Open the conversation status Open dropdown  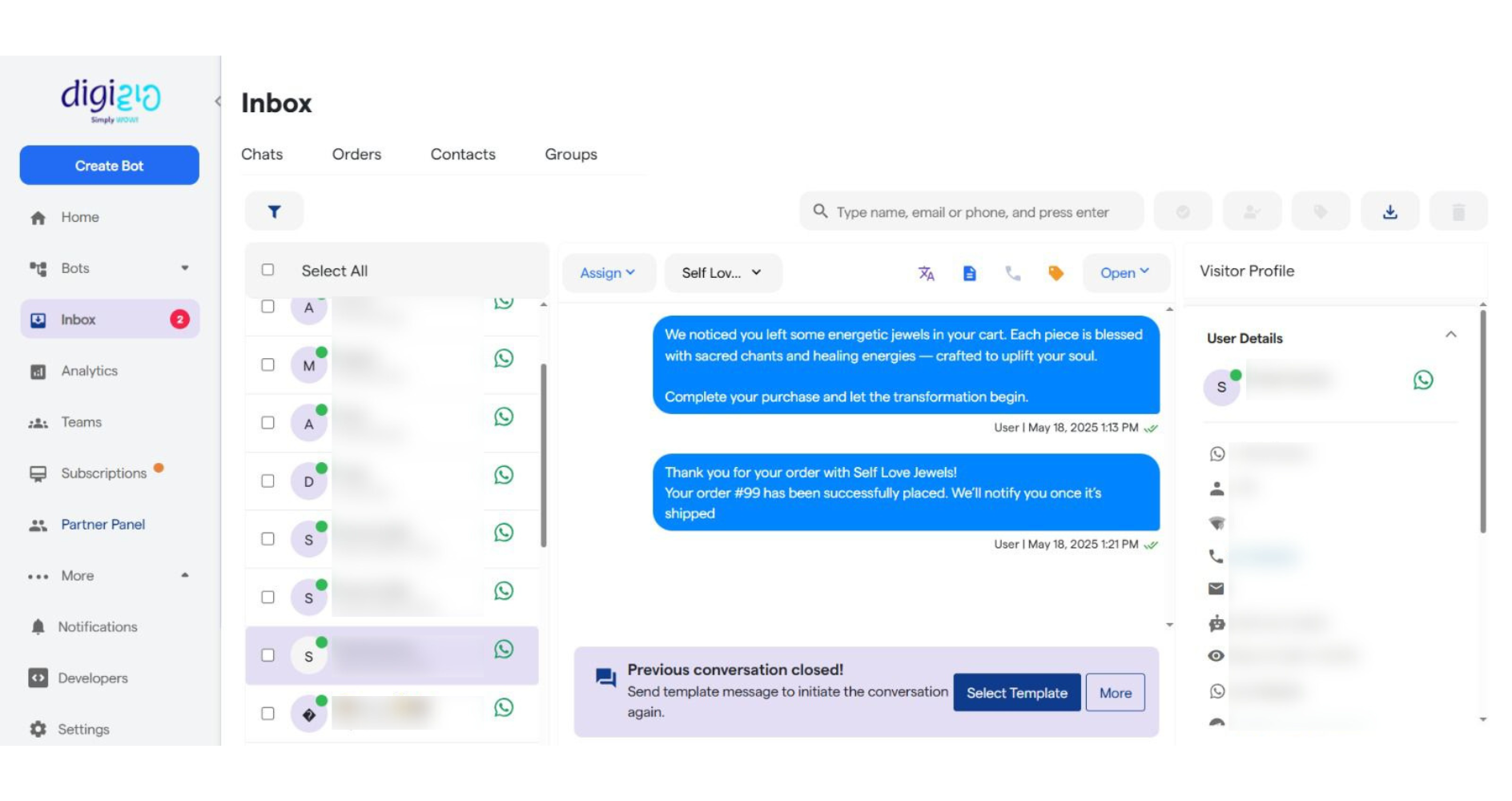coord(1124,273)
